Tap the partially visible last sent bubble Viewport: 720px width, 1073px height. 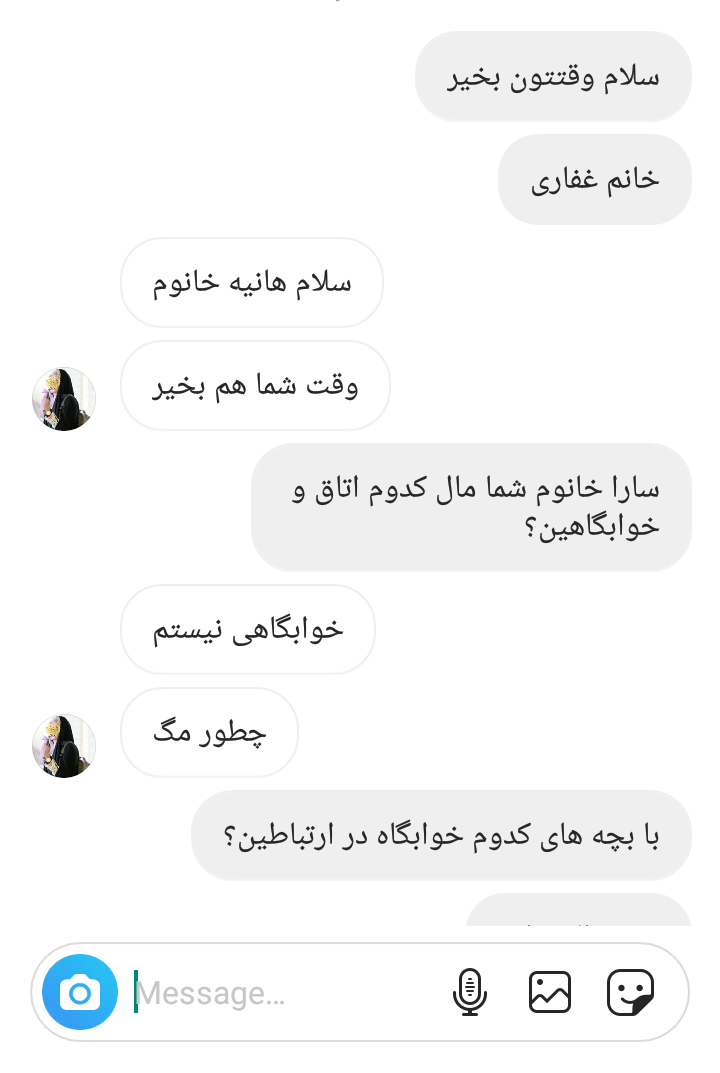pos(578,910)
